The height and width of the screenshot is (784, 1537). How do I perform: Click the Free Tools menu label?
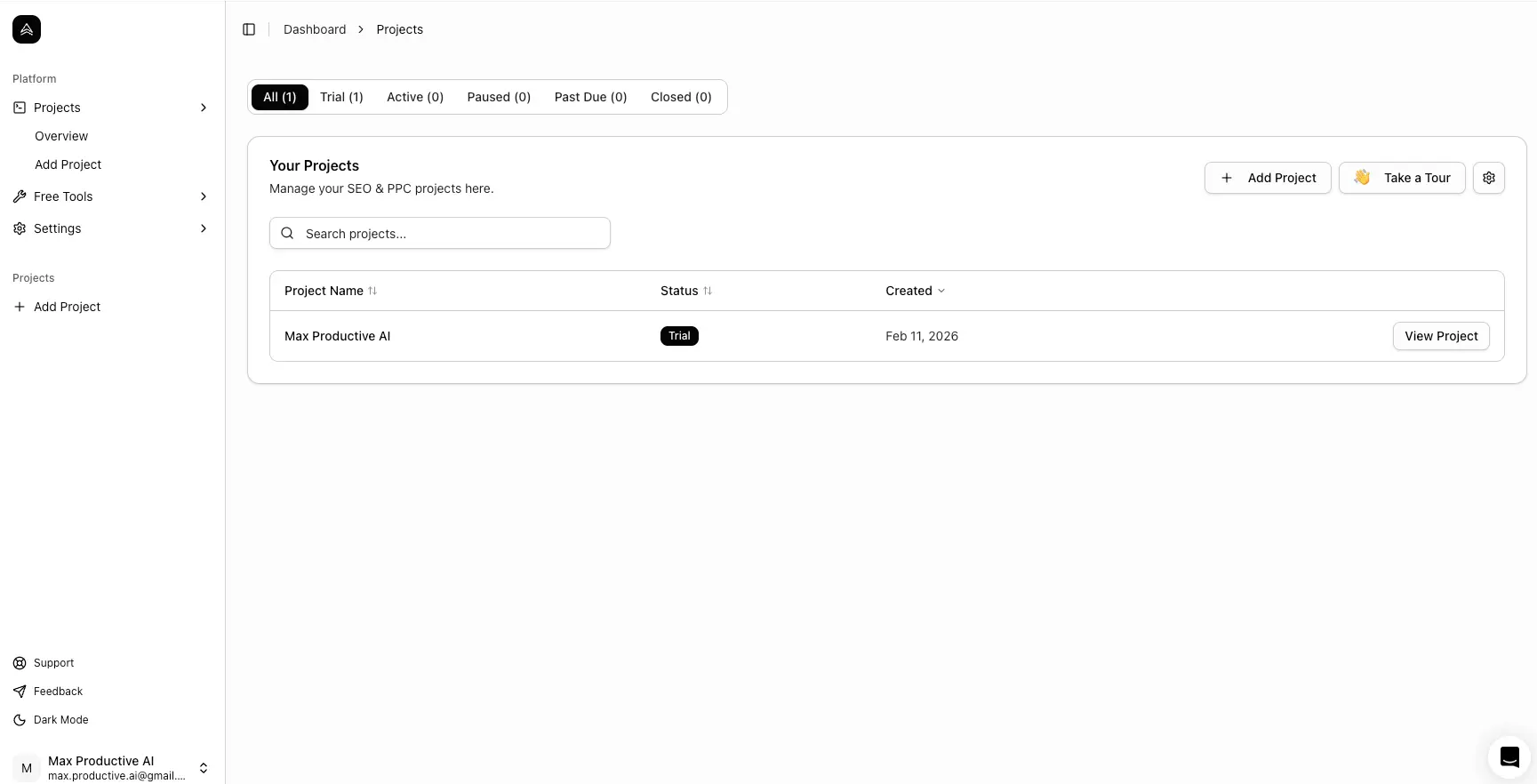coord(63,196)
